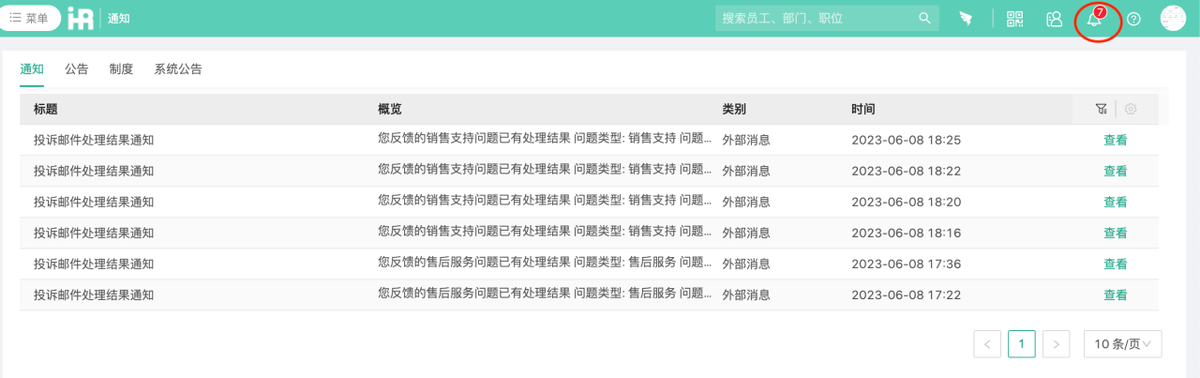Click the 投诉邮件处理结果通知 title in the 17:22 row
The width and height of the screenshot is (1200, 378).
click(94, 295)
